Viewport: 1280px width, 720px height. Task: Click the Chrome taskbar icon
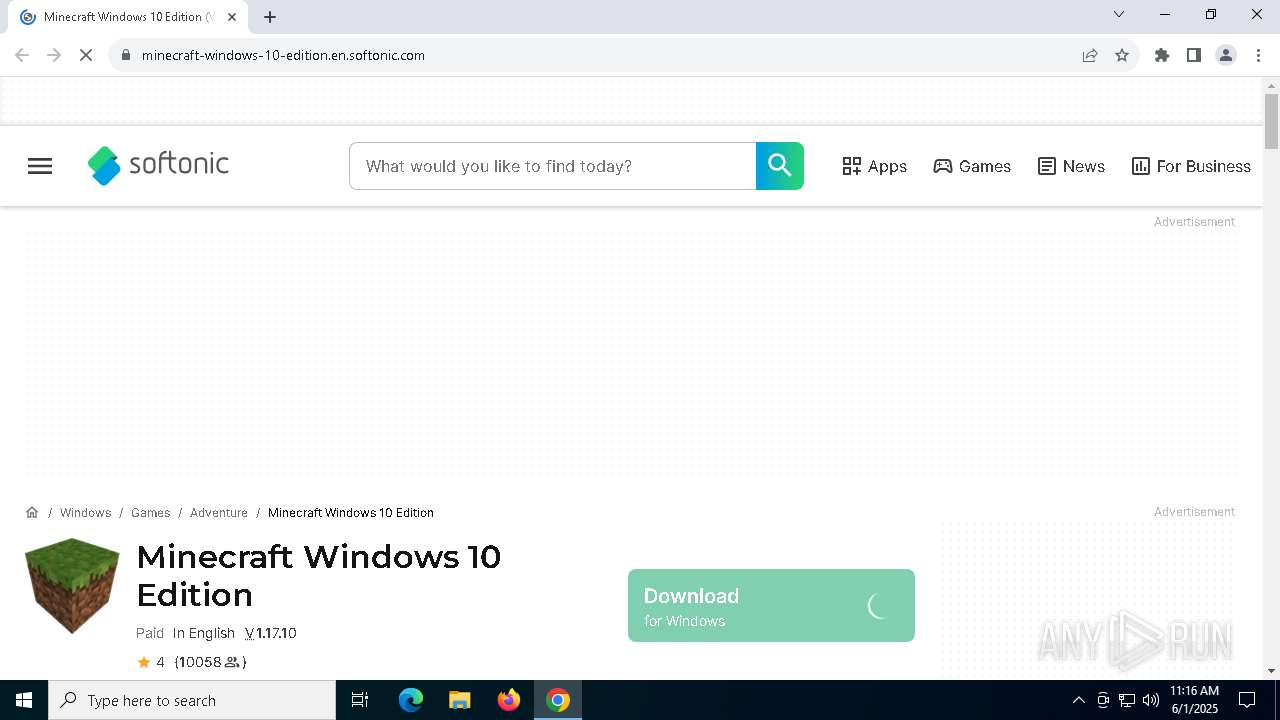pos(558,700)
